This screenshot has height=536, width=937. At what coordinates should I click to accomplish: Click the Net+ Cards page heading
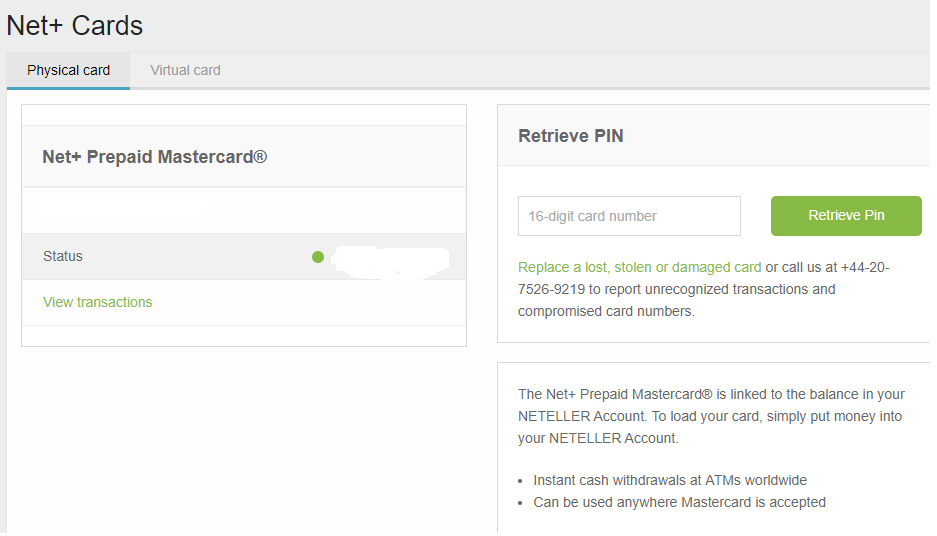tap(75, 26)
